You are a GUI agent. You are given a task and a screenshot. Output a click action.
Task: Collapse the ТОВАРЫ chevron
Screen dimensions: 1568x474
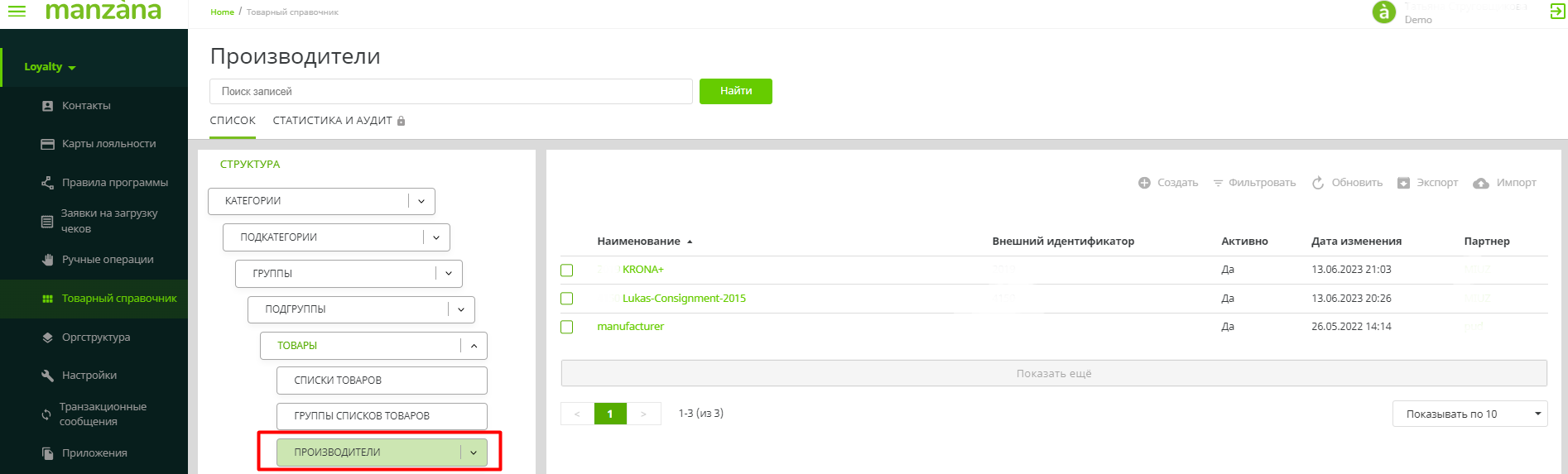(474, 346)
